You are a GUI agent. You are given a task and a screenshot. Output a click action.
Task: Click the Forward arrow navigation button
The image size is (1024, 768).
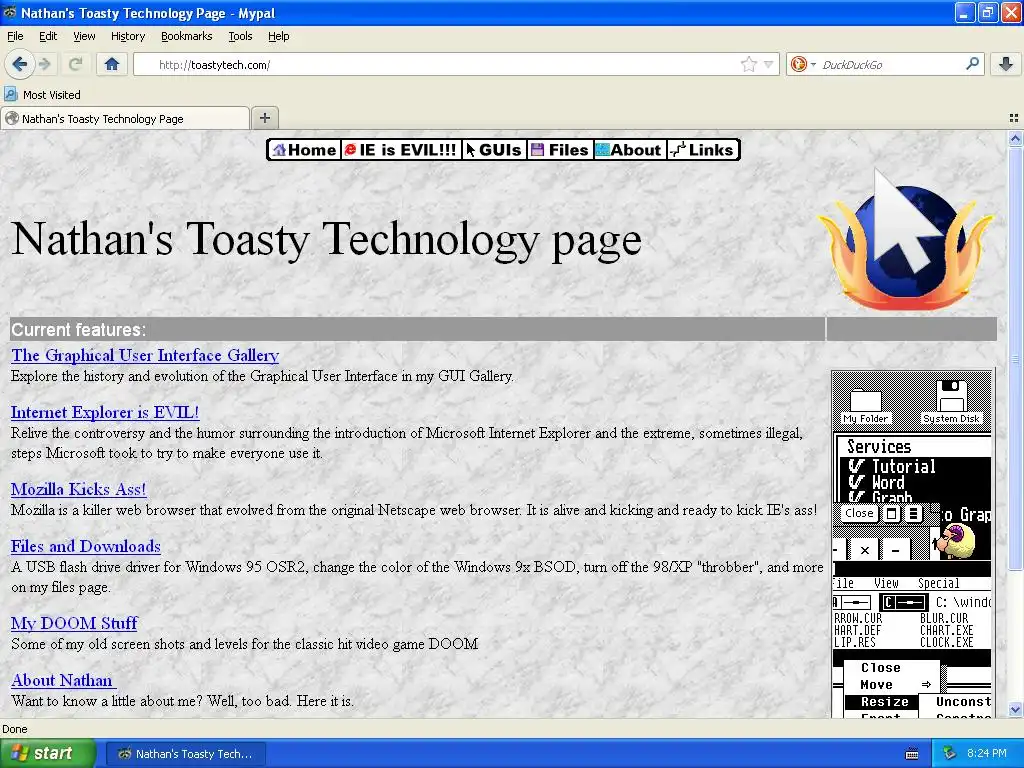(x=45, y=64)
